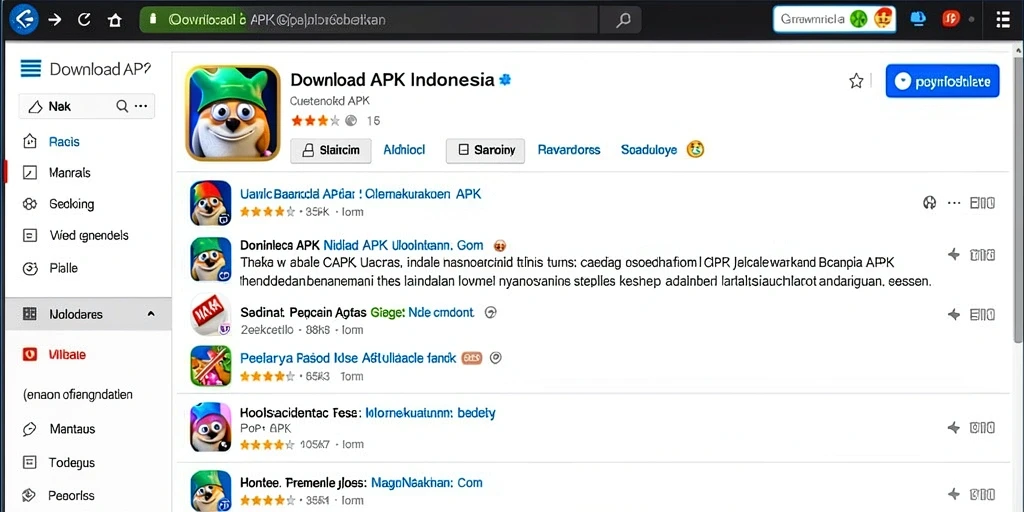The image size is (1024, 512).
Task: Click sparkle icon in Doninleca APK row
Action: click(x=954, y=255)
